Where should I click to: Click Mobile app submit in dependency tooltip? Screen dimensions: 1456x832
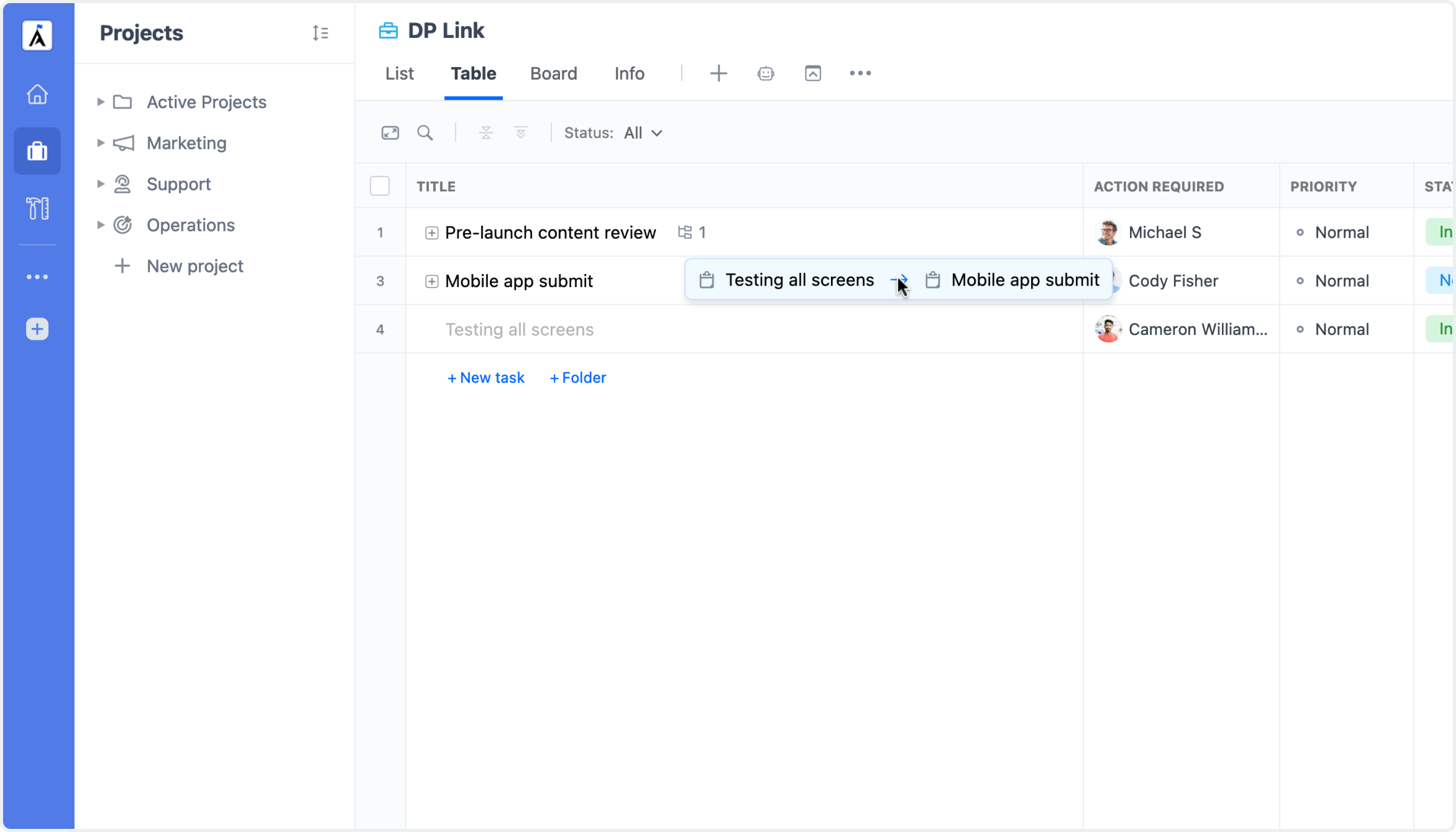point(1025,280)
